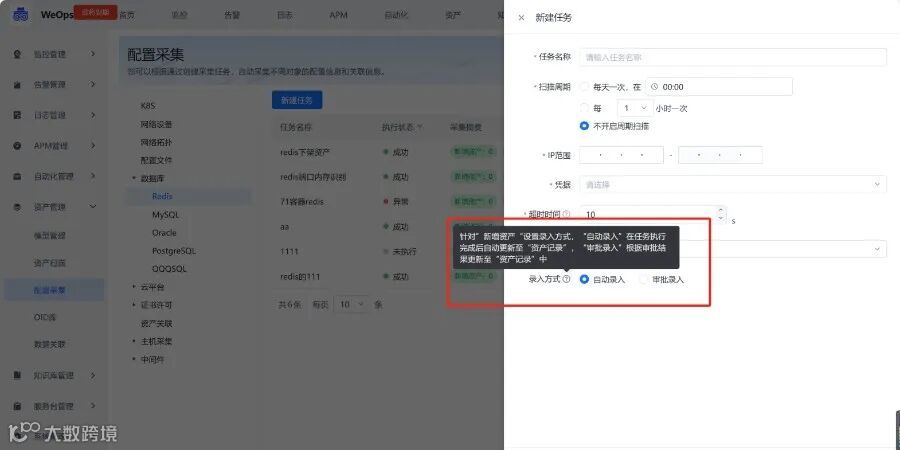The image size is (900, 450).
Task: Collapse the 数据库 tree node
Action: pos(134,179)
